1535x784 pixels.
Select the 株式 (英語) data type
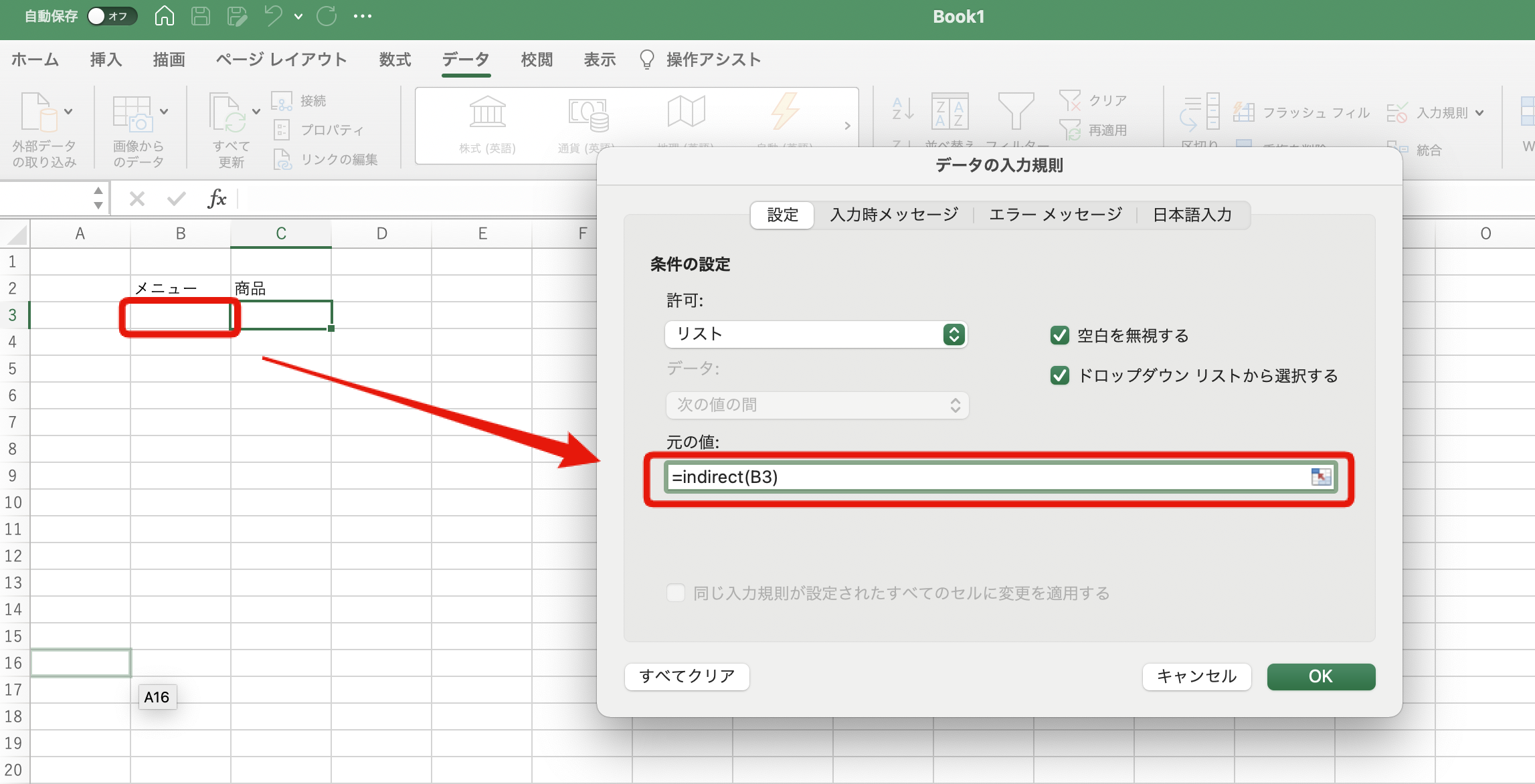(487, 124)
